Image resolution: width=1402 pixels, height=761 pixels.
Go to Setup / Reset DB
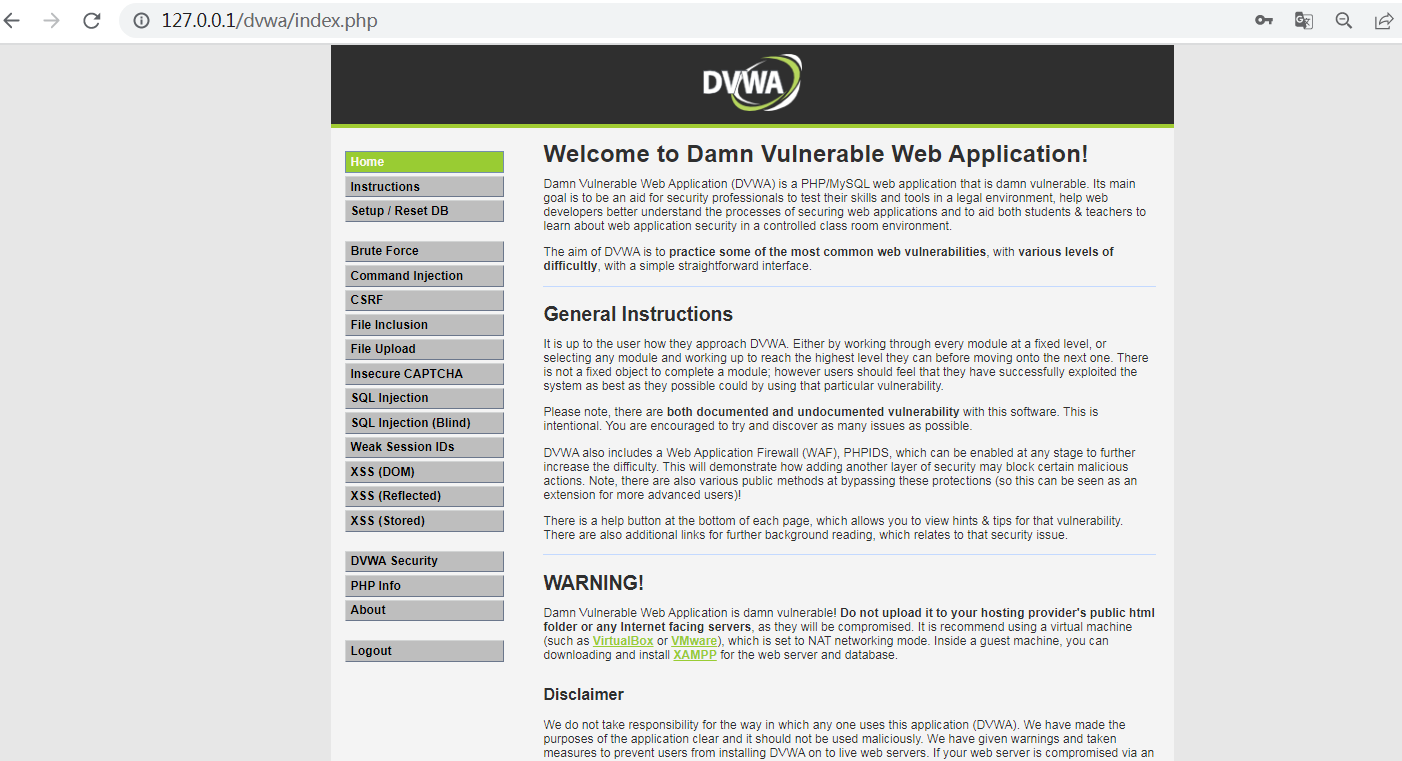(424, 210)
